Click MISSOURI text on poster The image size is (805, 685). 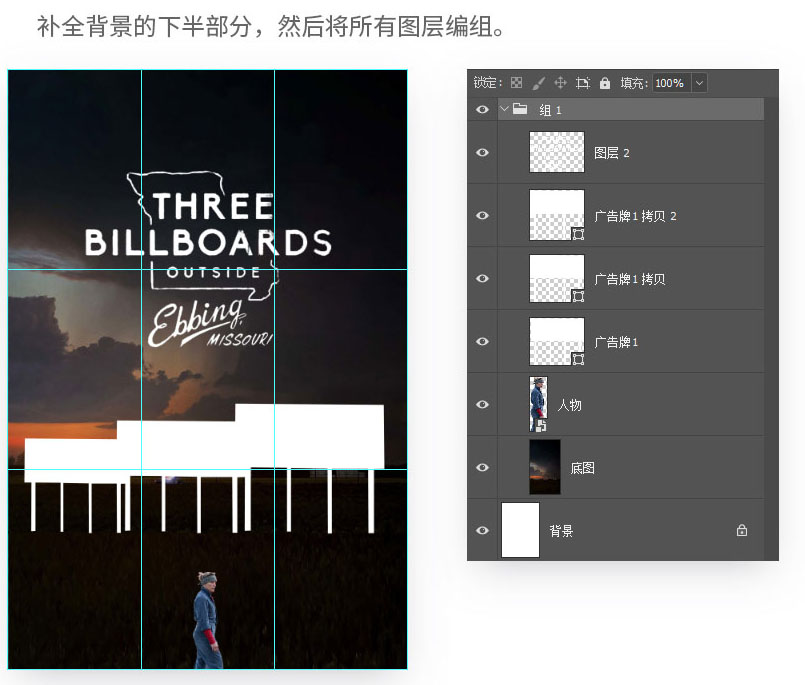pyautogui.click(x=240, y=339)
